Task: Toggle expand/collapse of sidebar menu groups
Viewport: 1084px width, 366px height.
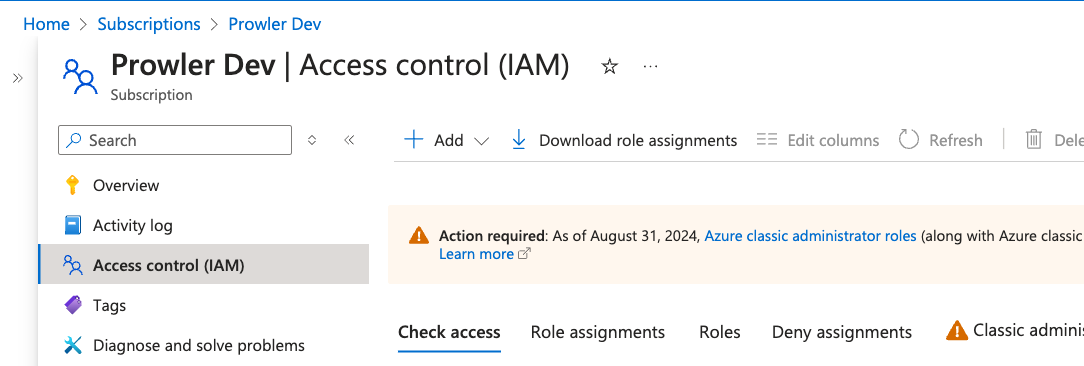Action: click(312, 140)
